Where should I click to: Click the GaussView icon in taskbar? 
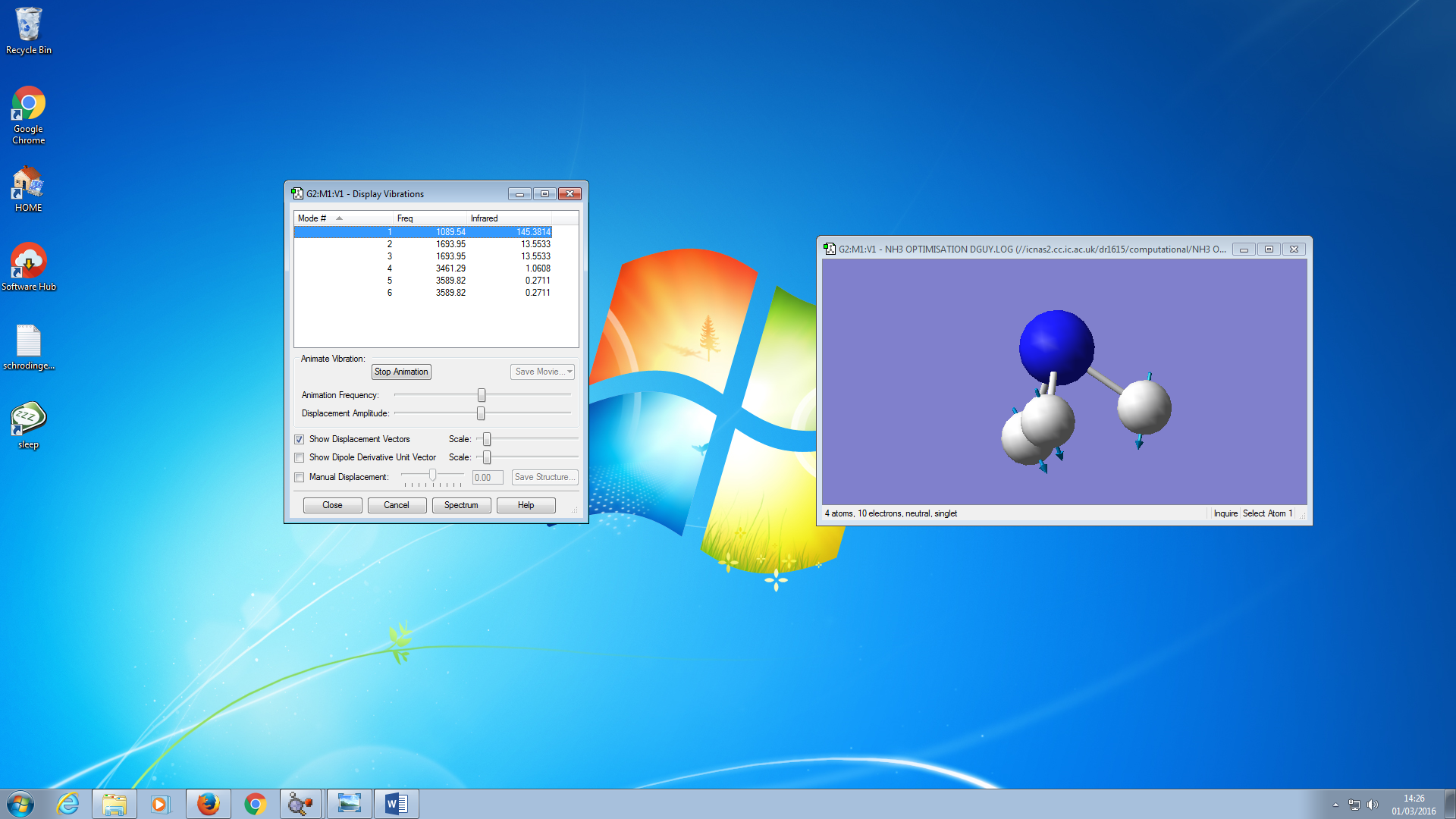[301, 804]
